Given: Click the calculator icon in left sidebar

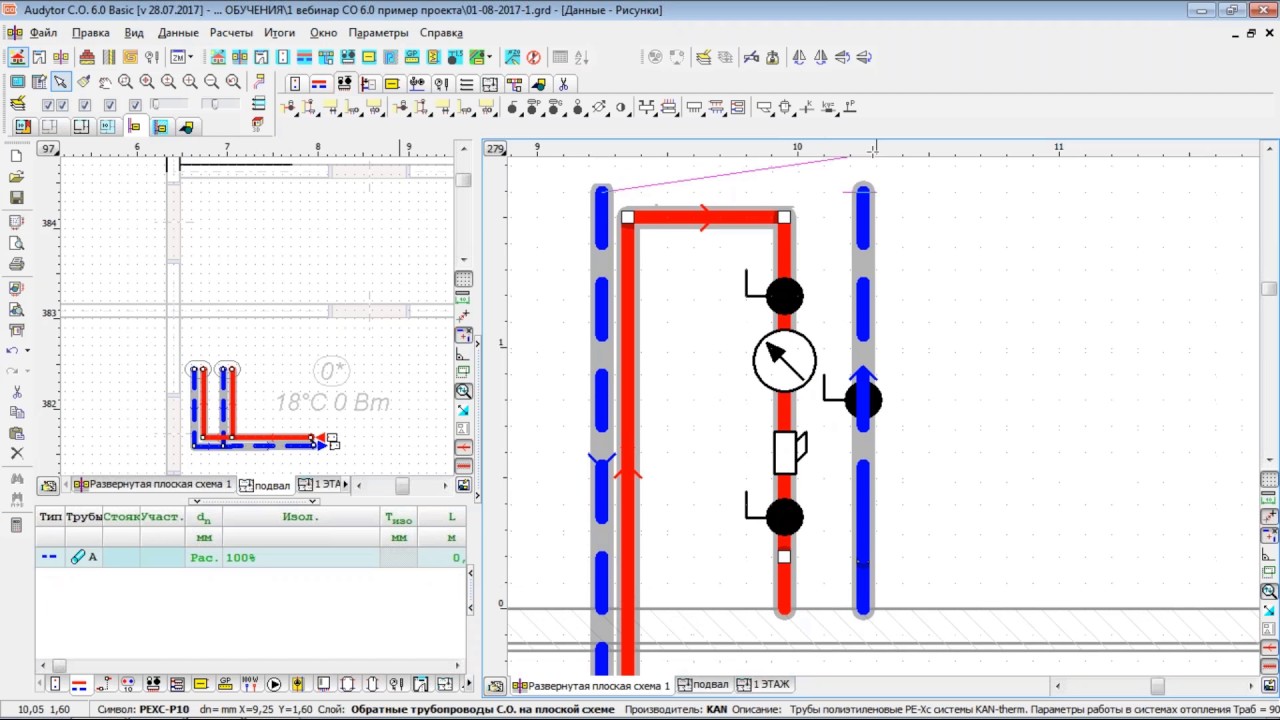Looking at the screenshot, I should point(16,525).
